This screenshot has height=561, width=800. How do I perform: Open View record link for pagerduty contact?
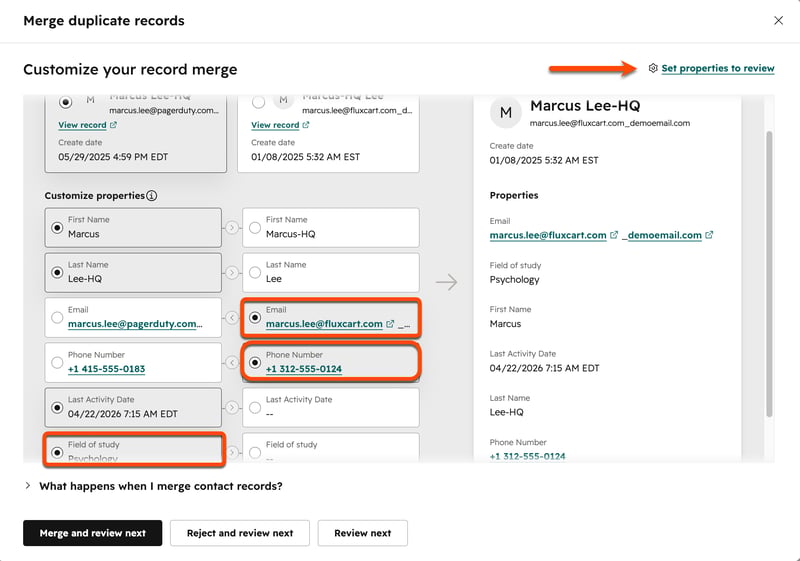pos(82,125)
